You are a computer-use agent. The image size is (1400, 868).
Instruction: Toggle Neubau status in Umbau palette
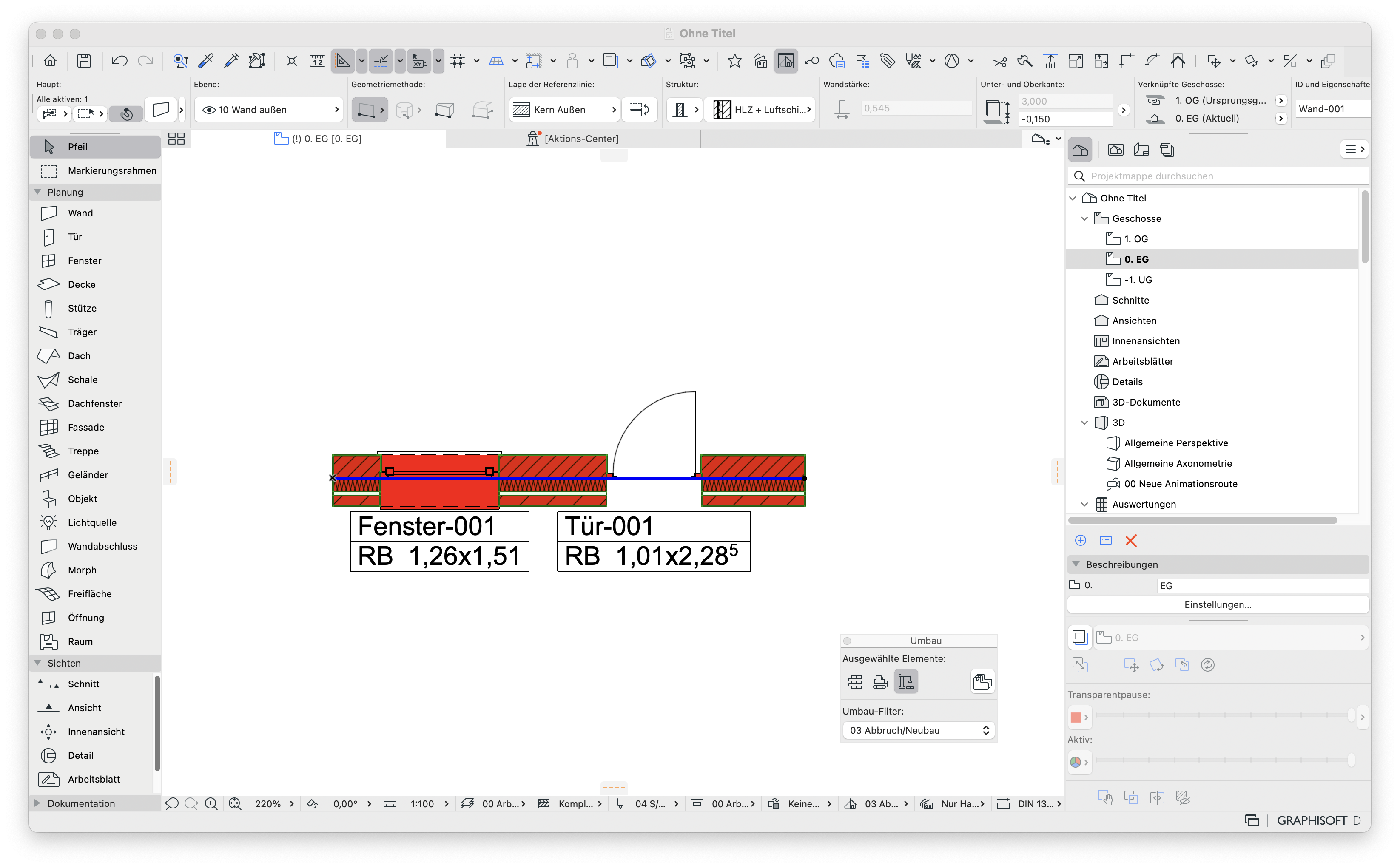click(905, 681)
